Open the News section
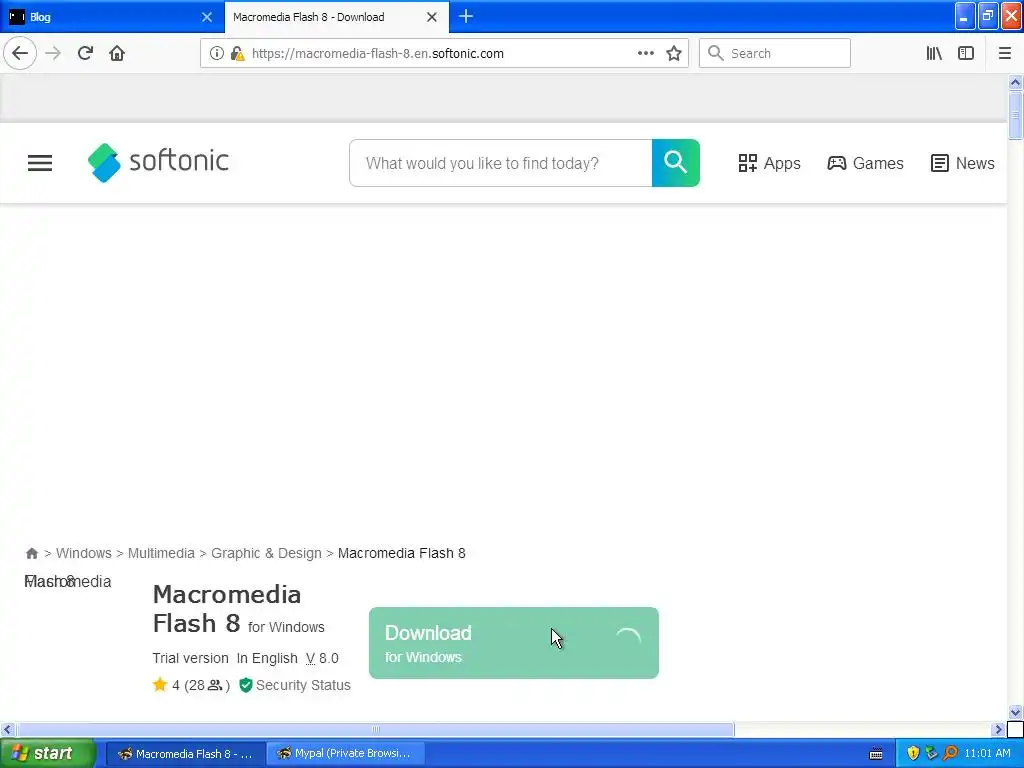This screenshot has height=768, width=1024. (x=963, y=163)
